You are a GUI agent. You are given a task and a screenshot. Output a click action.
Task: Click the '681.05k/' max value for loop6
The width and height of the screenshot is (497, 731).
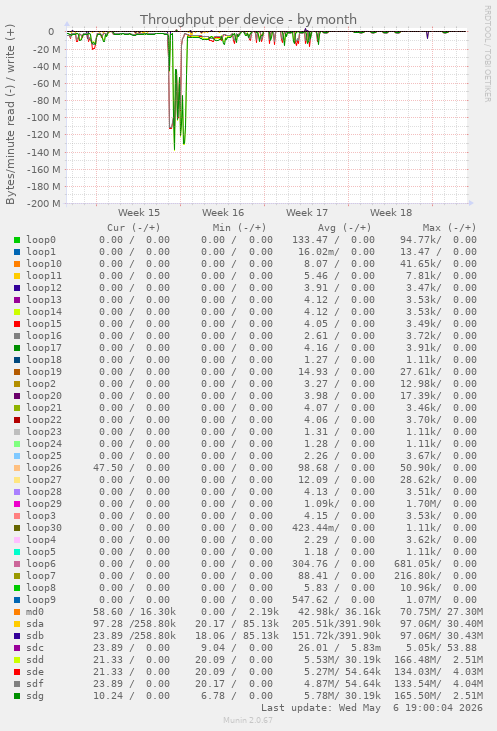418,564
